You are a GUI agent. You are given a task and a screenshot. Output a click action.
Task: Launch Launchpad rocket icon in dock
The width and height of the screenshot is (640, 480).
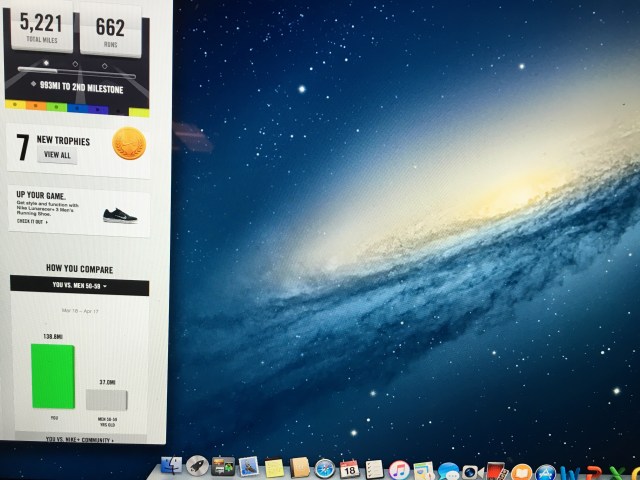tap(197, 467)
